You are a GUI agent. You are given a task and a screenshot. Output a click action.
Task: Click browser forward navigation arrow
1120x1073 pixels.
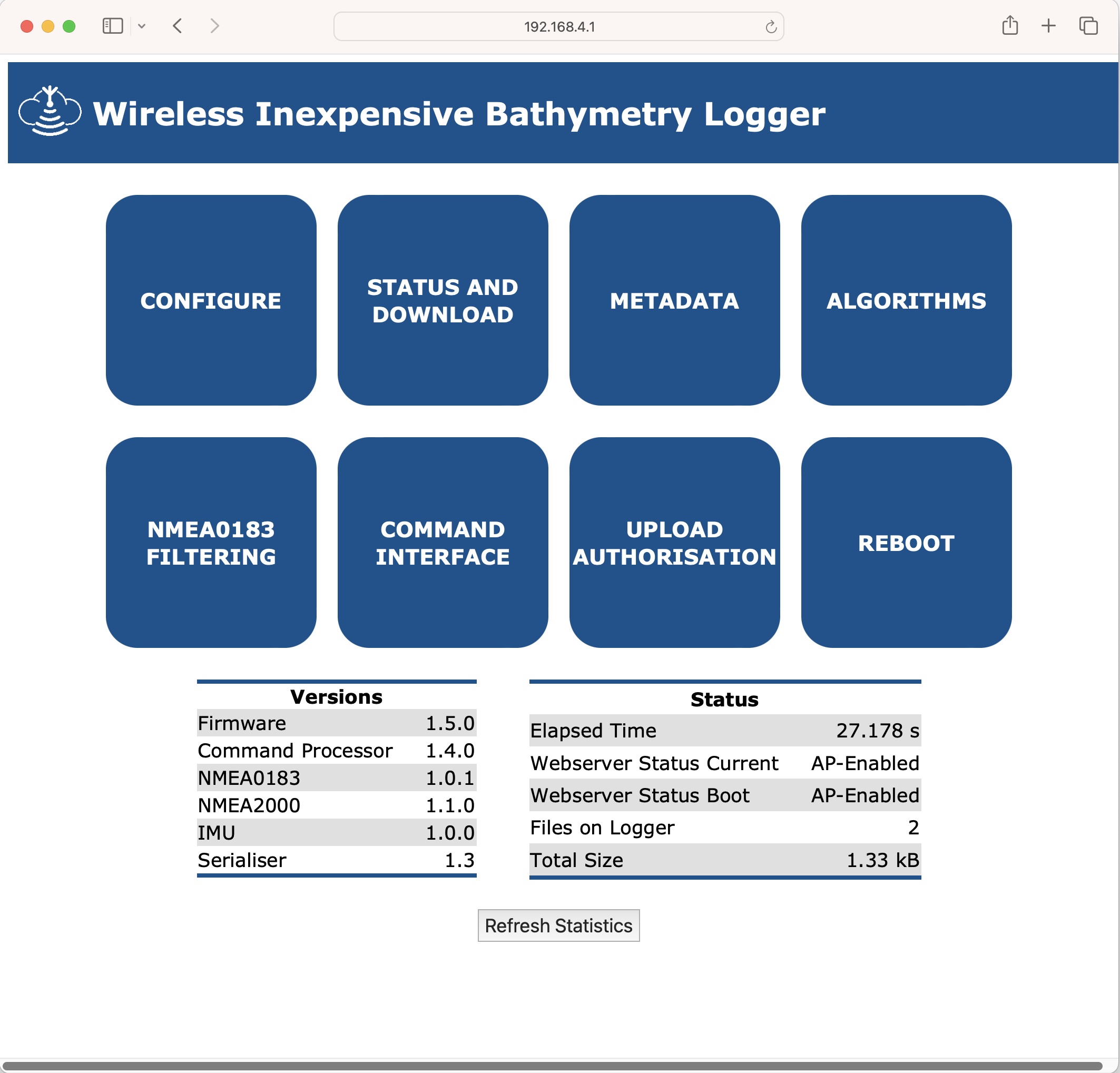pyautogui.click(x=215, y=28)
